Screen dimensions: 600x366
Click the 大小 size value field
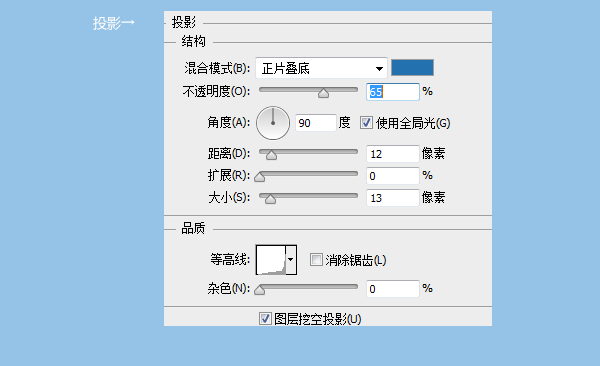pos(393,198)
